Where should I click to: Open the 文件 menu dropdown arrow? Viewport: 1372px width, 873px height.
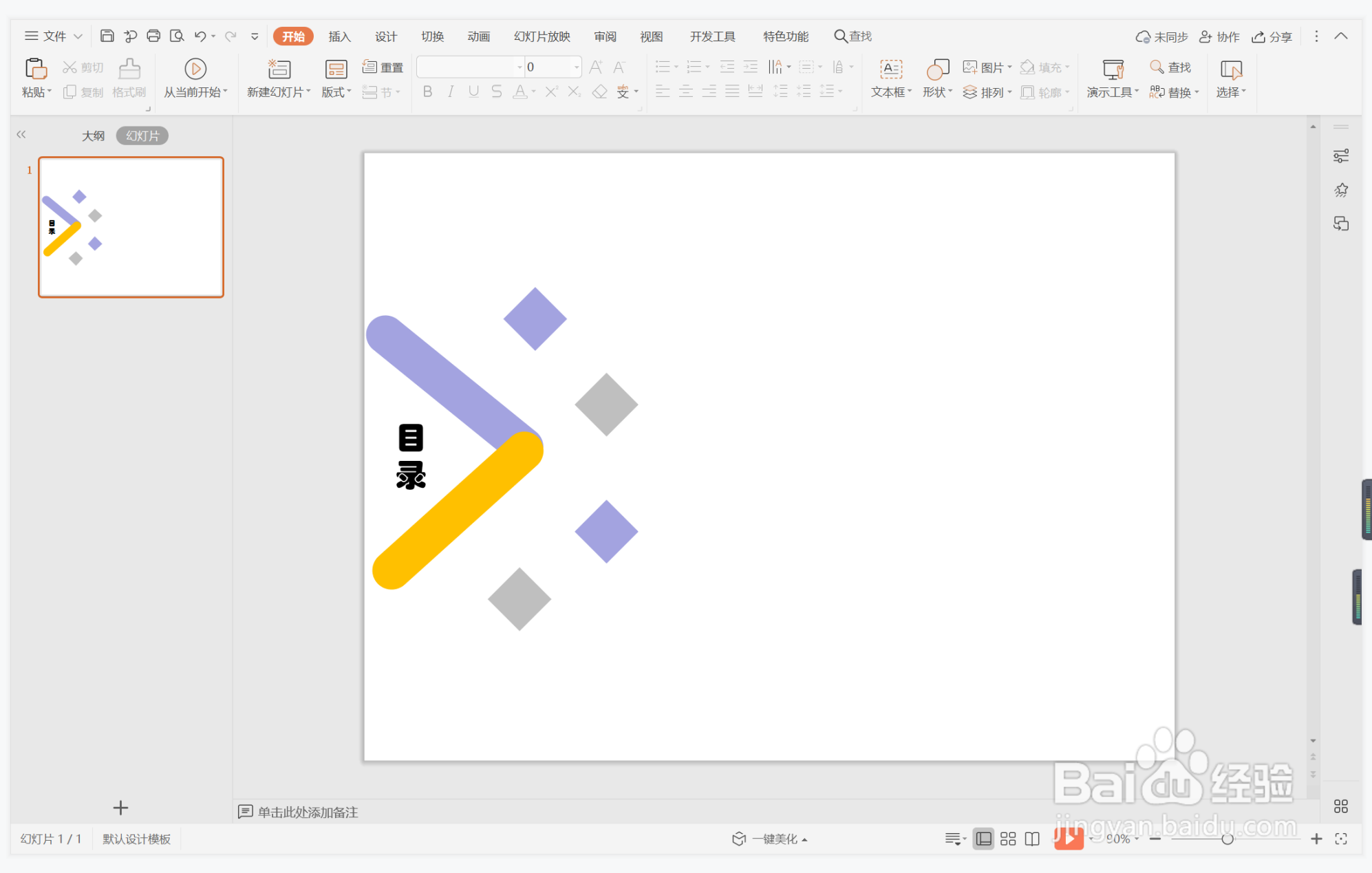(x=78, y=36)
